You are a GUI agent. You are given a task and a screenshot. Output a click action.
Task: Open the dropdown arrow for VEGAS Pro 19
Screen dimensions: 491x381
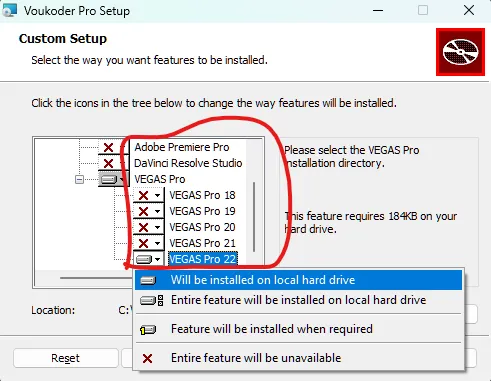coord(157,211)
